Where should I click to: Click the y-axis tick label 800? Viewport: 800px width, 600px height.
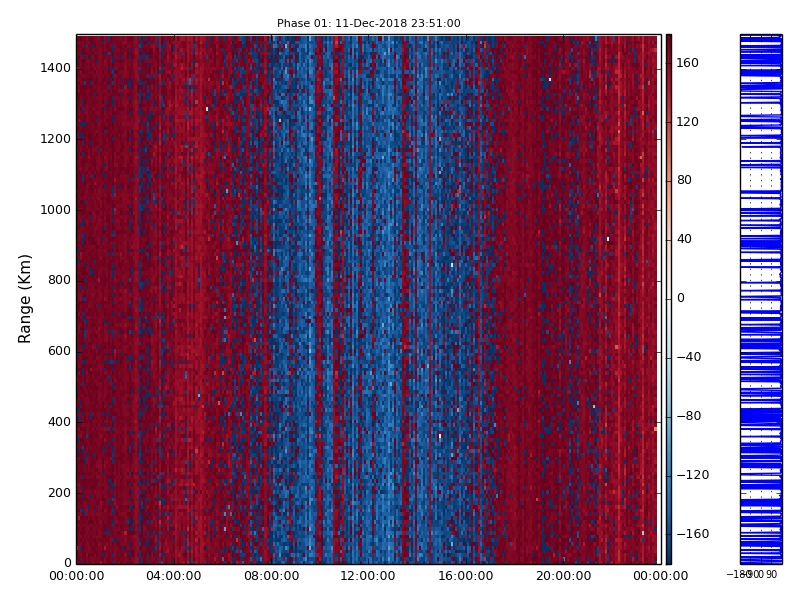click(59, 280)
